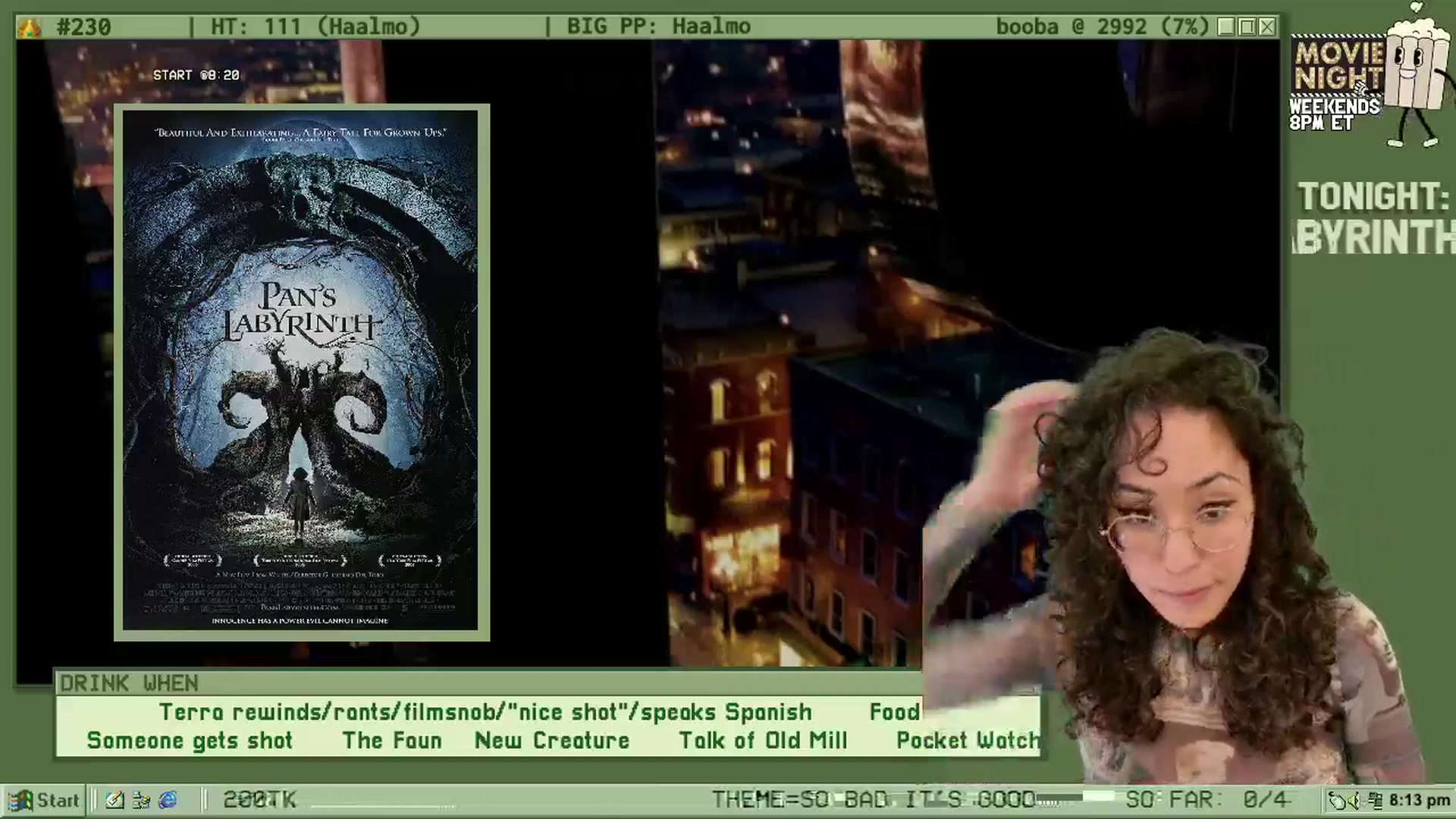The width and height of the screenshot is (1456, 819).
Task: Click "THEME=SO BAD IT'S GOOD" taskbar text
Action: tap(874, 799)
